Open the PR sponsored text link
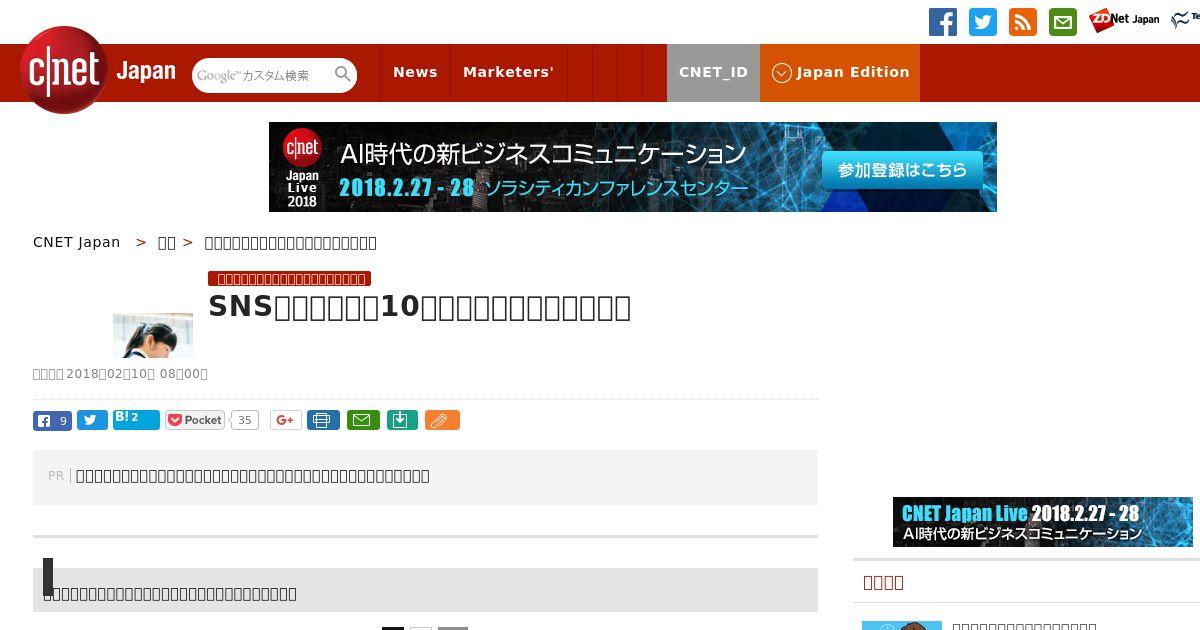 click(253, 476)
